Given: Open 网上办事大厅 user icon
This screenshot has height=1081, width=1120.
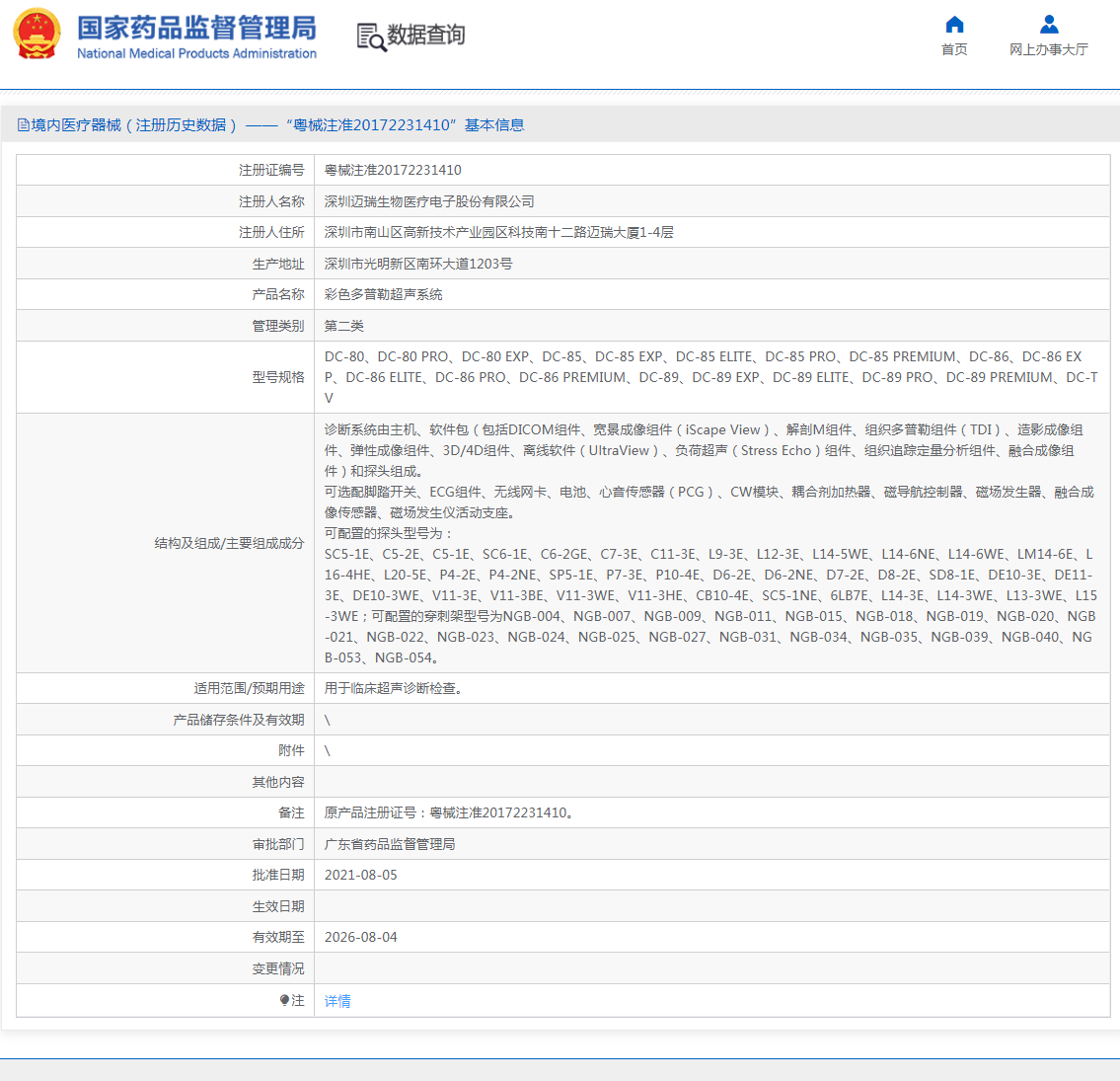Looking at the screenshot, I should tap(1049, 25).
